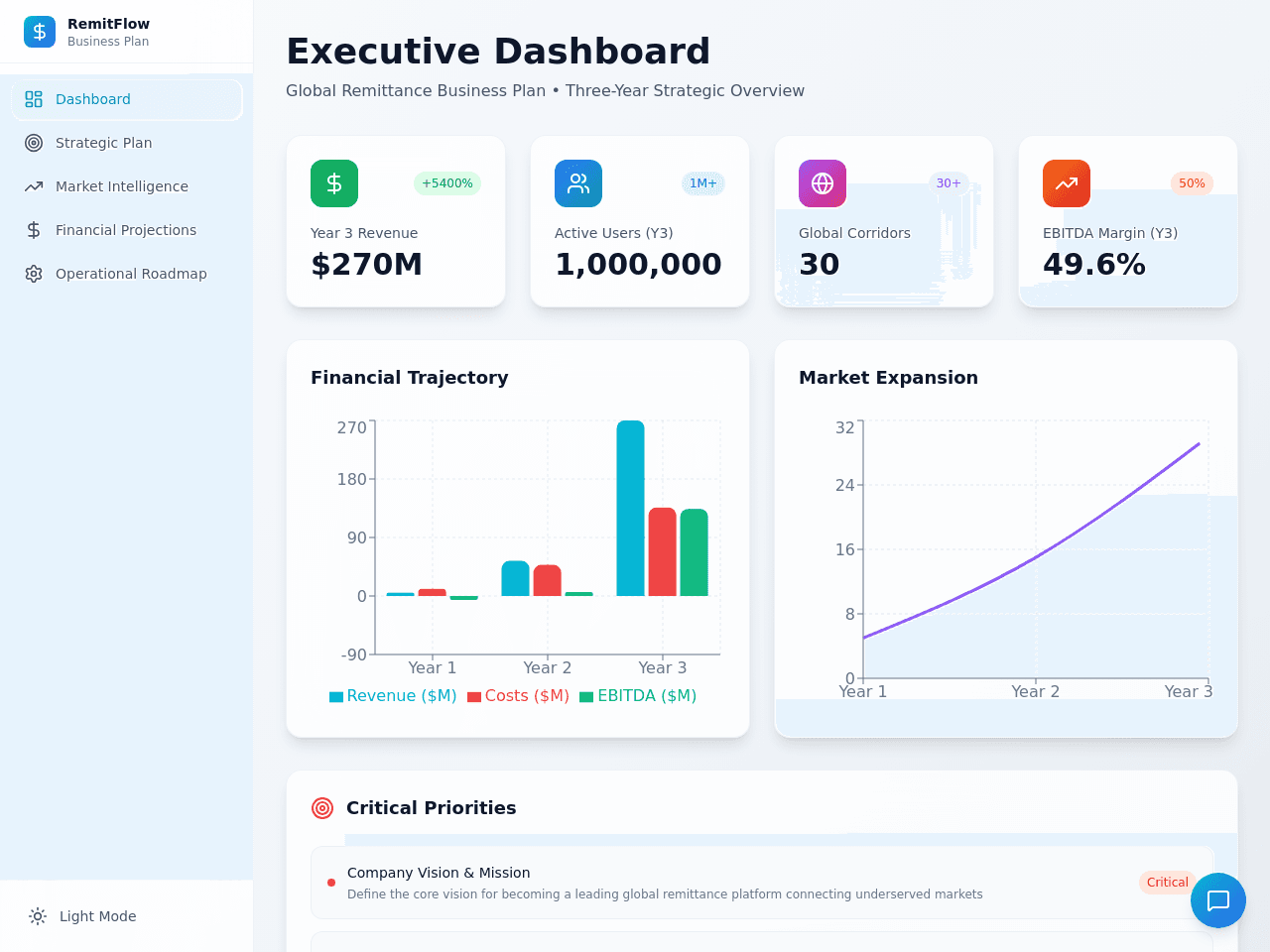Viewport: 1270px width, 952px height.
Task: Click the Business Plan subtitle under RemitFlow
Action: point(108,42)
